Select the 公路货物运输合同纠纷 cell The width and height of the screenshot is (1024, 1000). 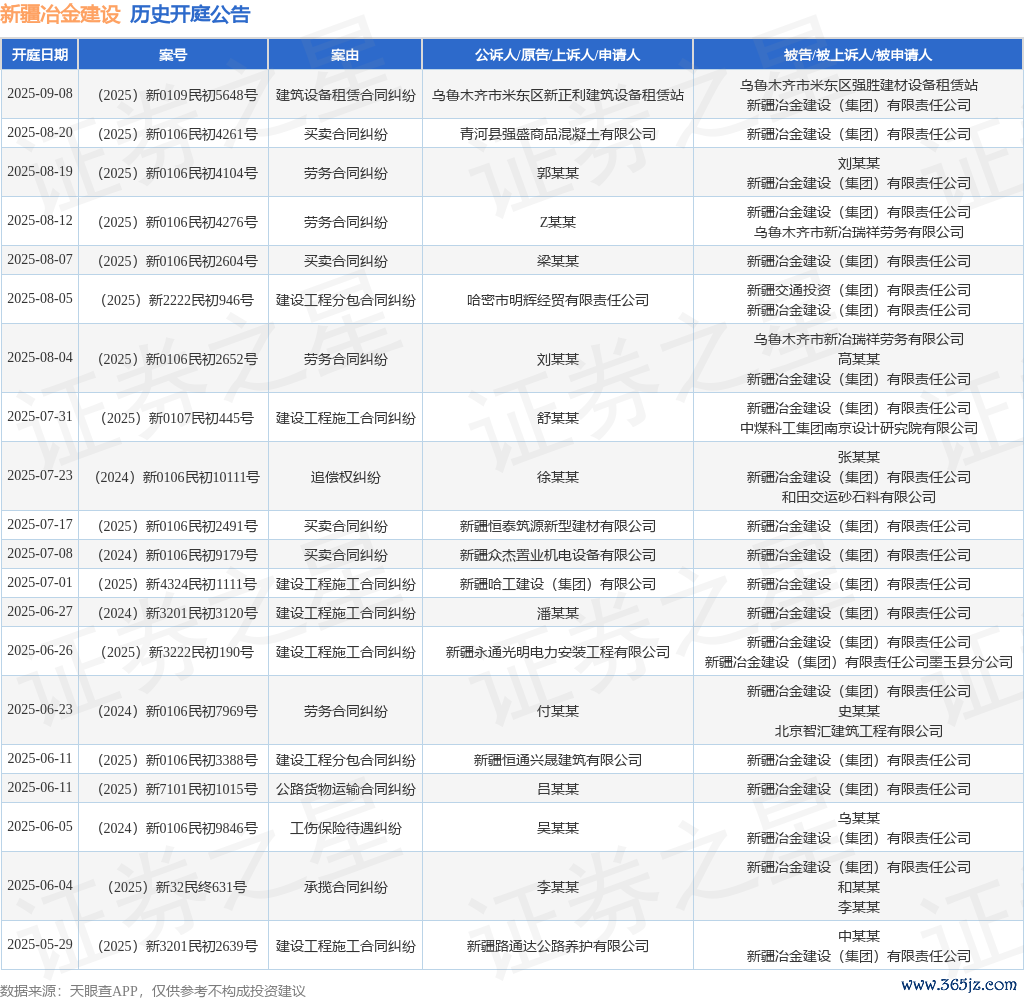(345, 789)
